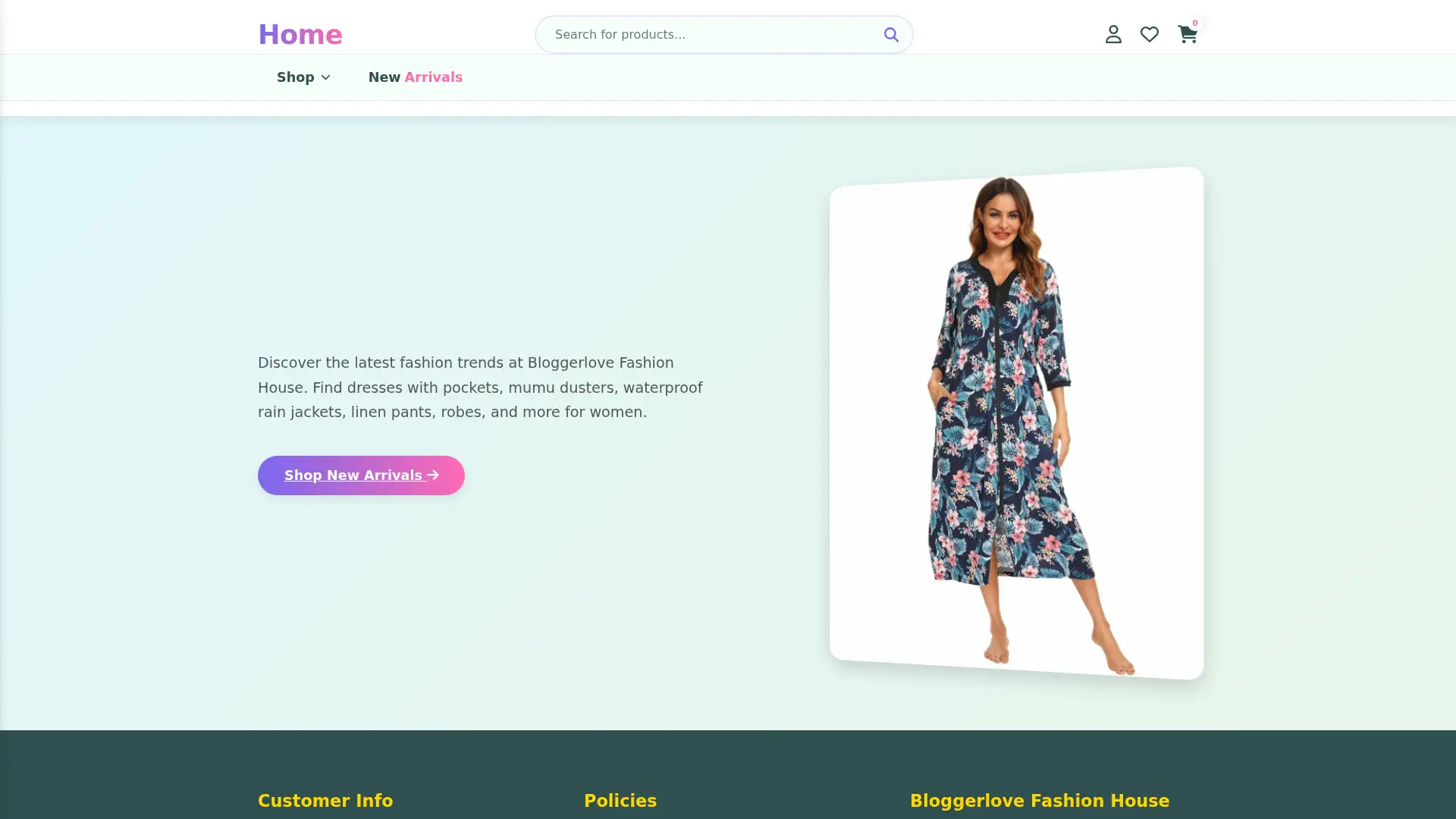Click the Home logo
Viewport: 1456px width, 819px height.
[300, 34]
